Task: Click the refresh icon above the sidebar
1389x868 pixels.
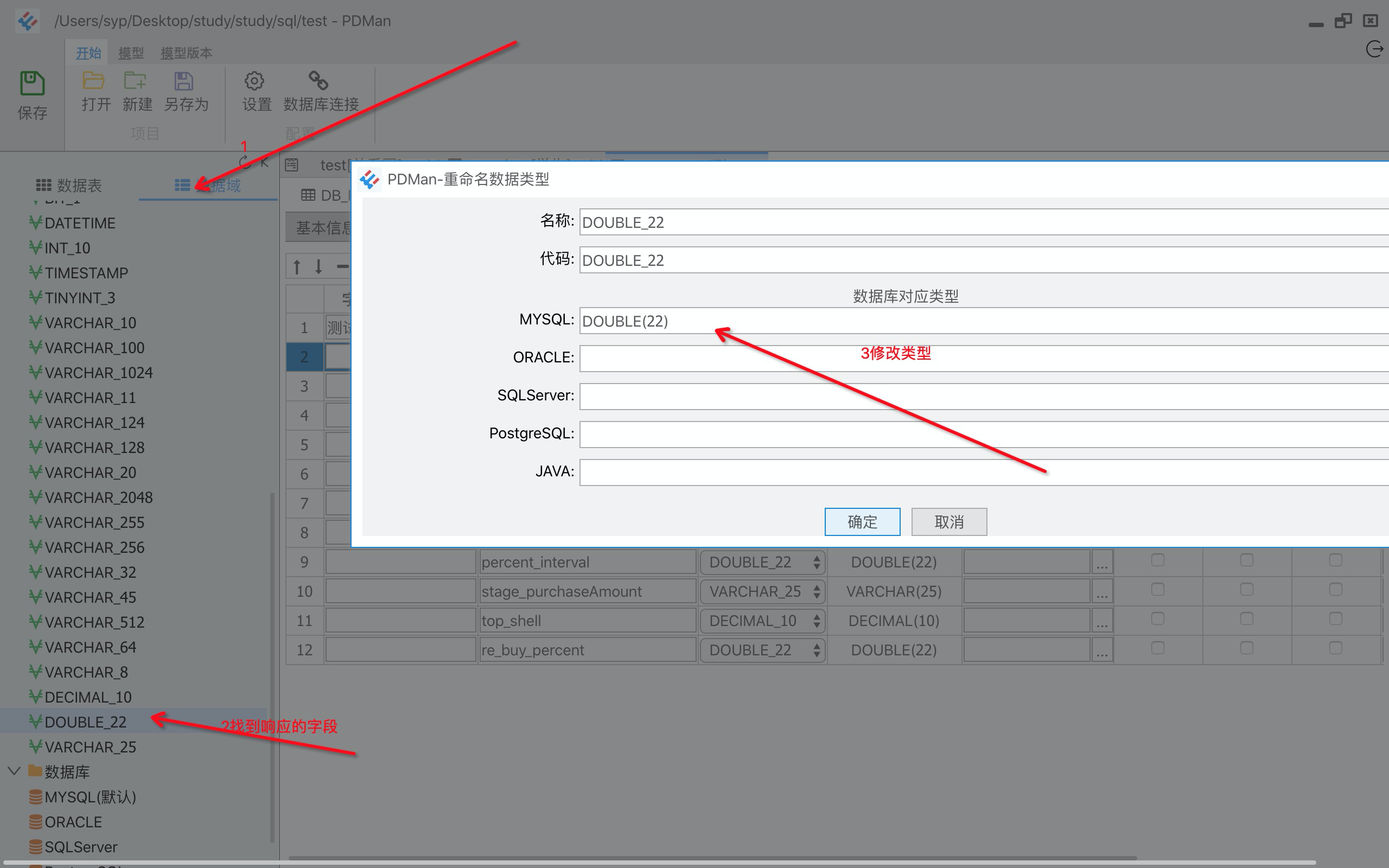Action: [244, 162]
